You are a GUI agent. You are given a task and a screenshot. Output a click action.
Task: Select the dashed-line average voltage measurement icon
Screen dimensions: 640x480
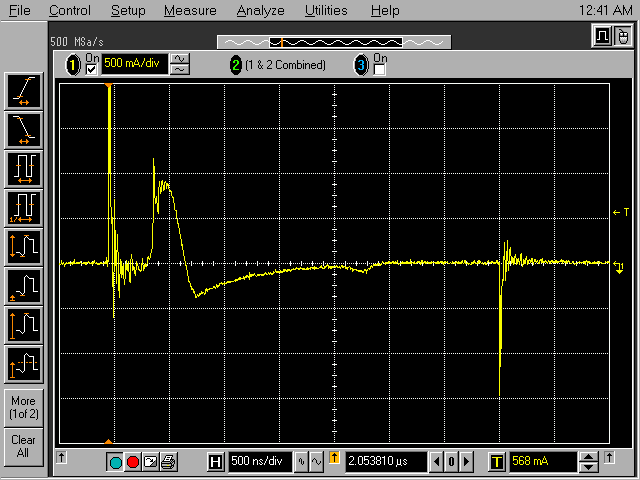point(24,364)
